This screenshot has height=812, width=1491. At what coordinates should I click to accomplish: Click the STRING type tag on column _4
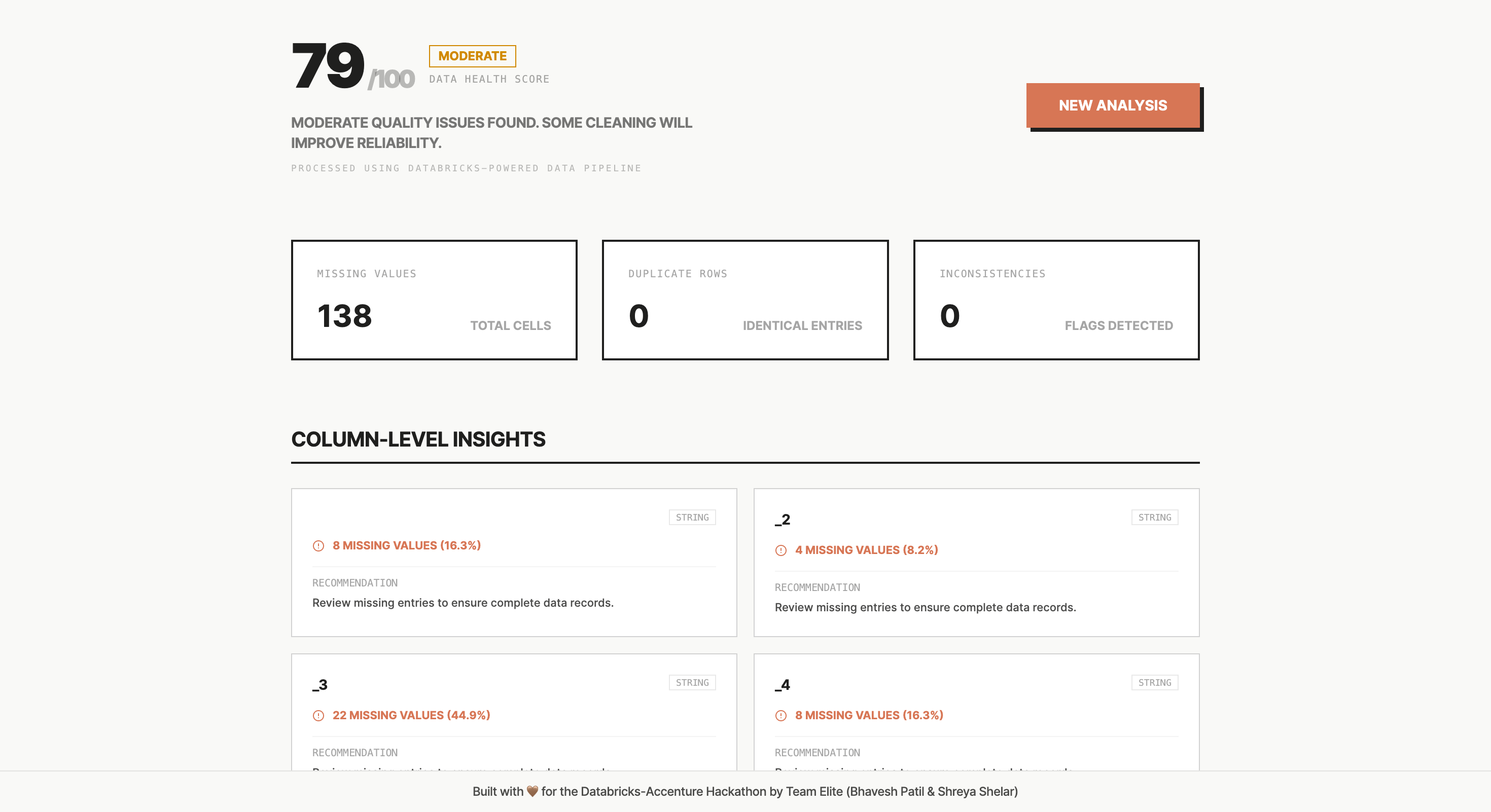(1154, 682)
